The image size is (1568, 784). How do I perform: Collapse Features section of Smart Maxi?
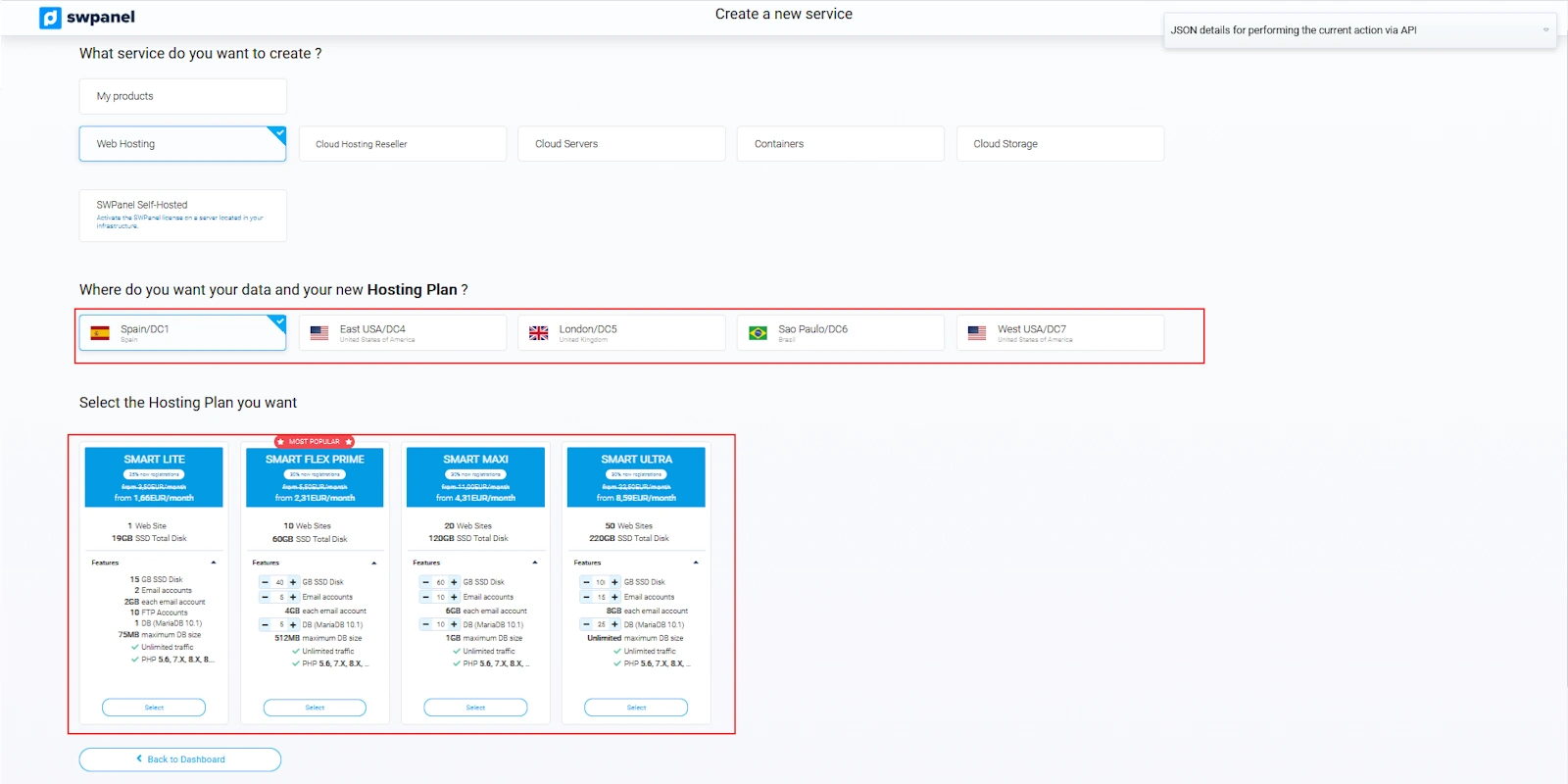[x=534, y=563]
